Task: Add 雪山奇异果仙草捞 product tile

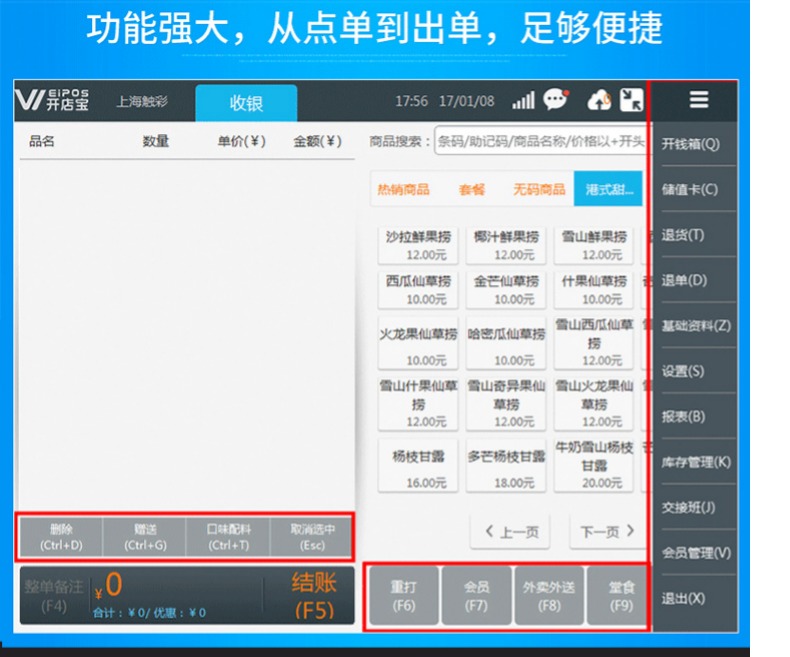Action: click(506, 404)
